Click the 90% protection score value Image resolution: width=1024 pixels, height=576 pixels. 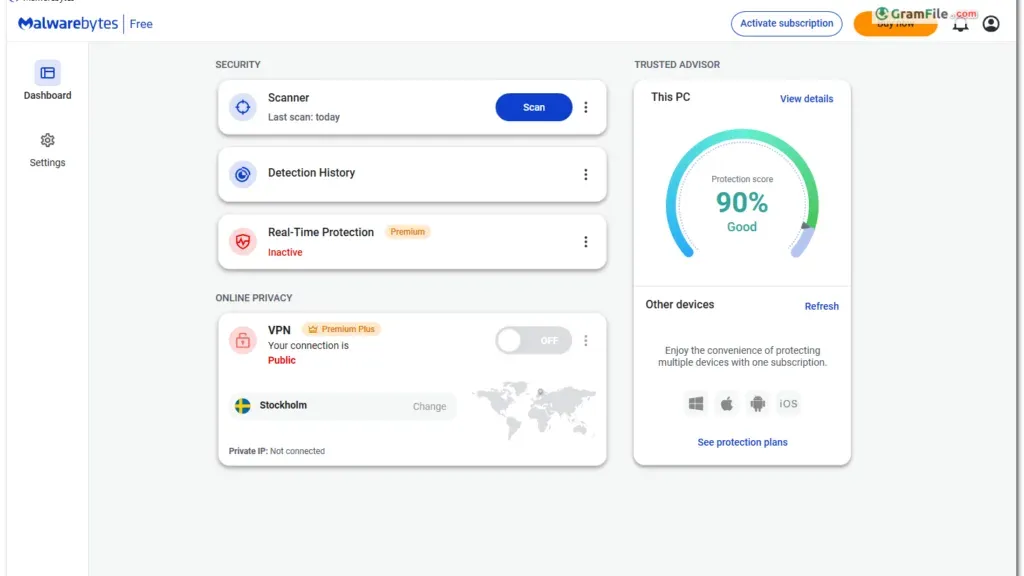pyautogui.click(x=742, y=202)
